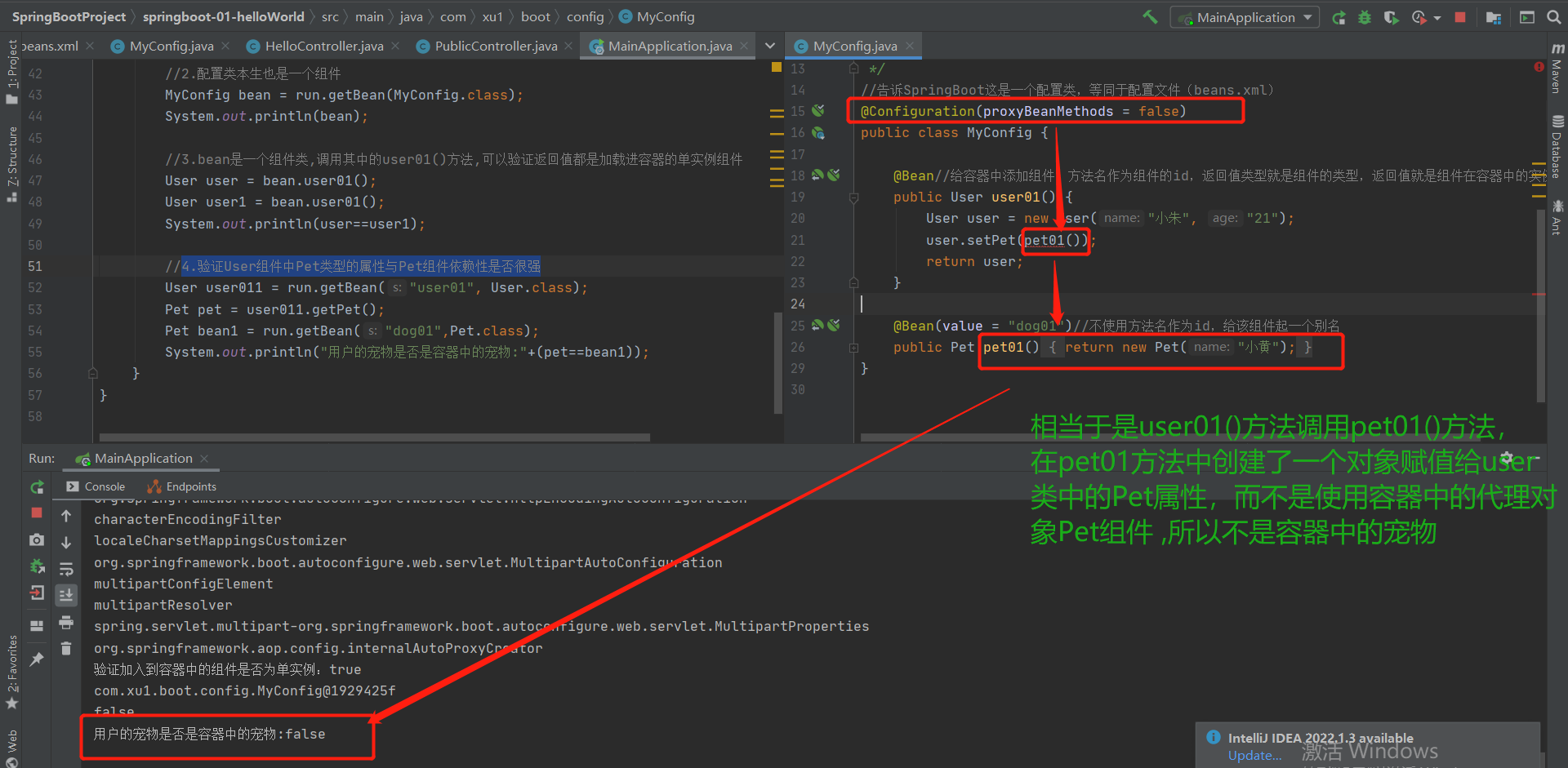The height and width of the screenshot is (768, 1568).
Task: Click the gutter icon next to line 16
Action: tap(818, 132)
